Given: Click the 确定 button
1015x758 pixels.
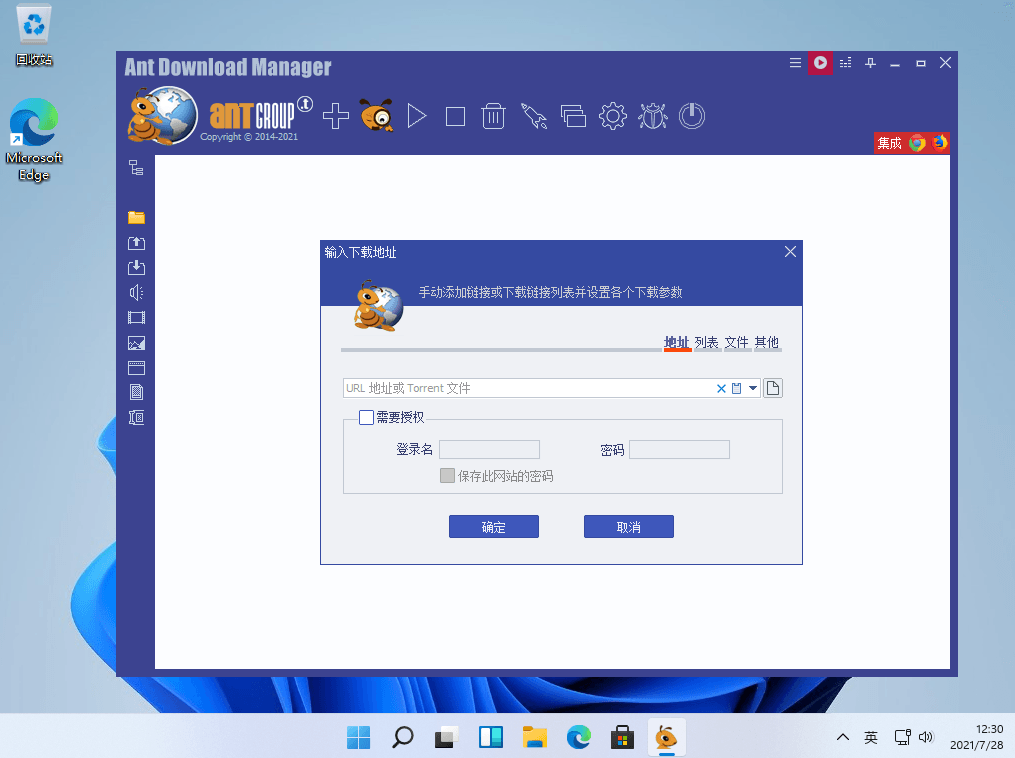Looking at the screenshot, I should click(x=494, y=527).
